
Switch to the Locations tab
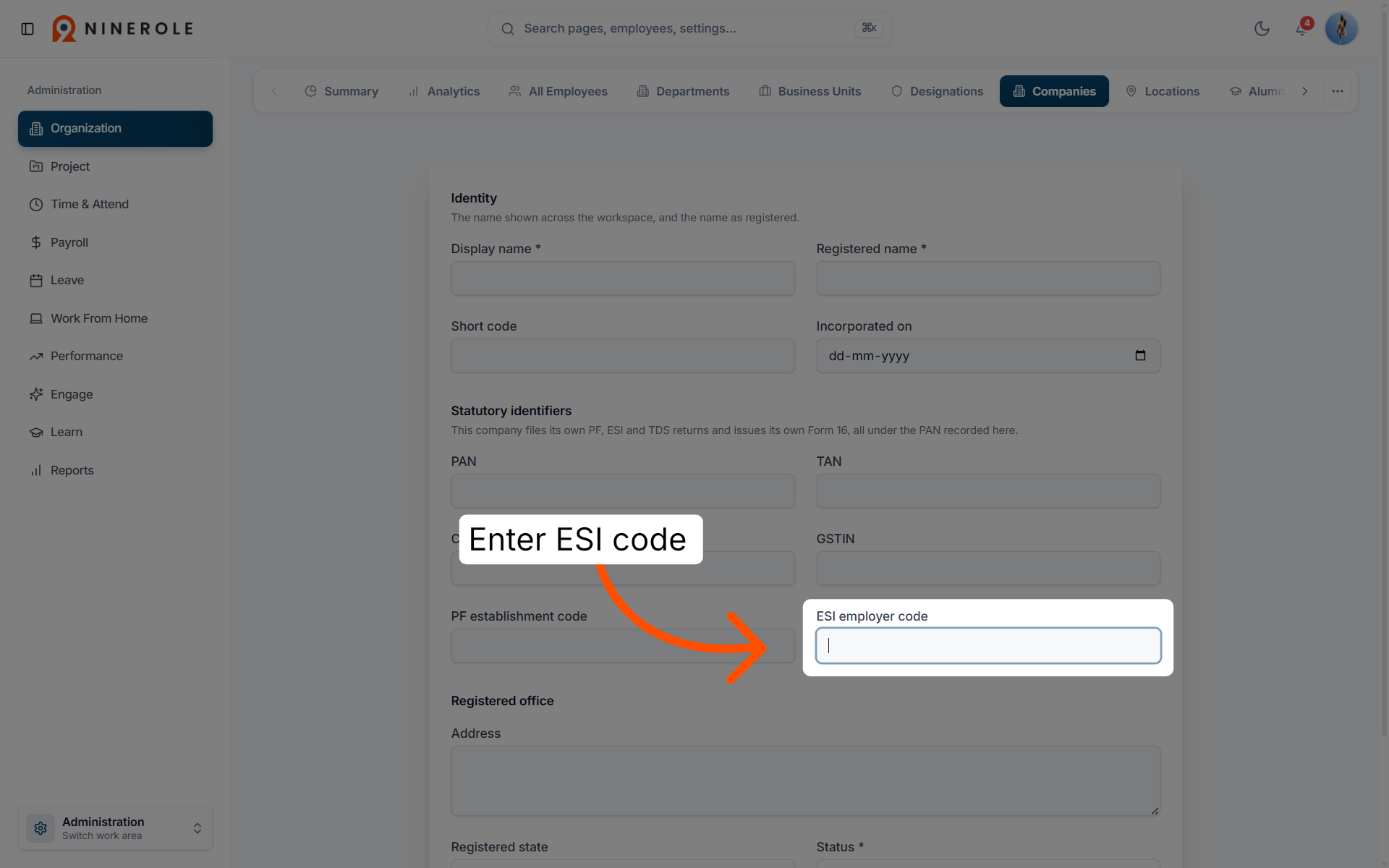tap(1163, 91)
